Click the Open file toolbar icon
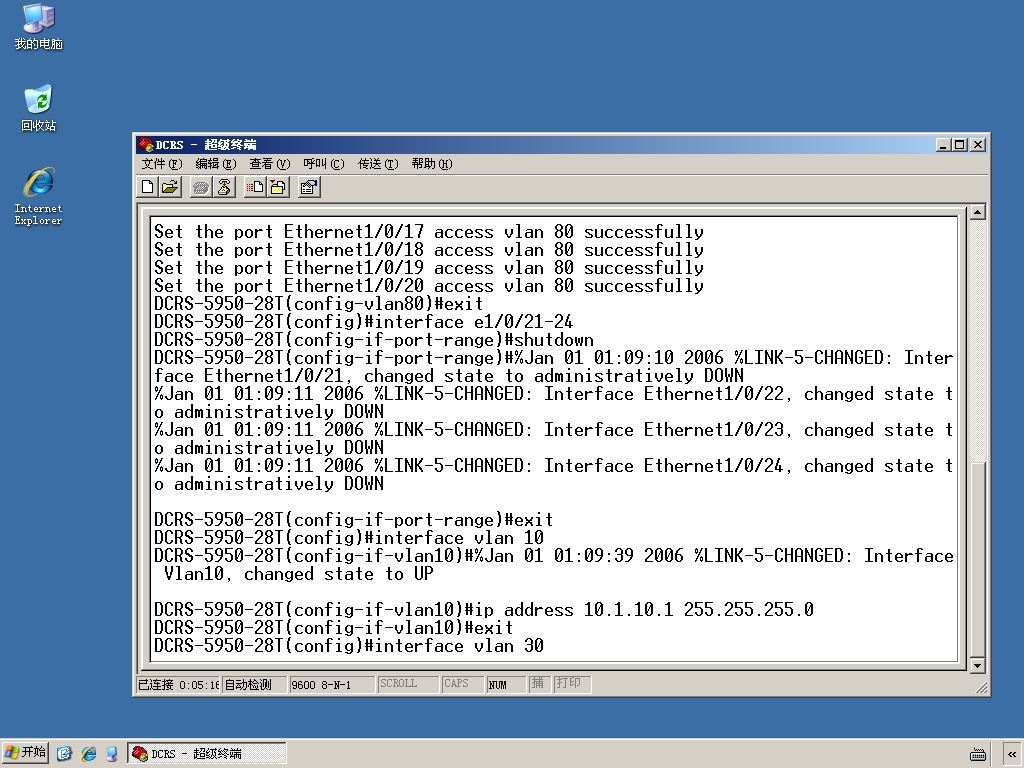The width and height of the screenshot is (1024, 768). point(170,188)
